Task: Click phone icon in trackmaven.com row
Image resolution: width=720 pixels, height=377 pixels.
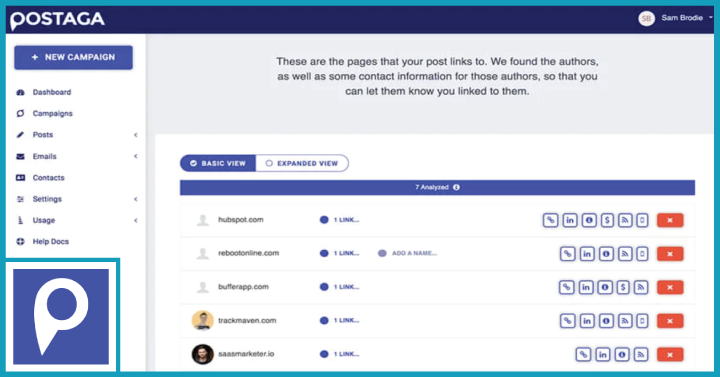Action: [642, 321]
